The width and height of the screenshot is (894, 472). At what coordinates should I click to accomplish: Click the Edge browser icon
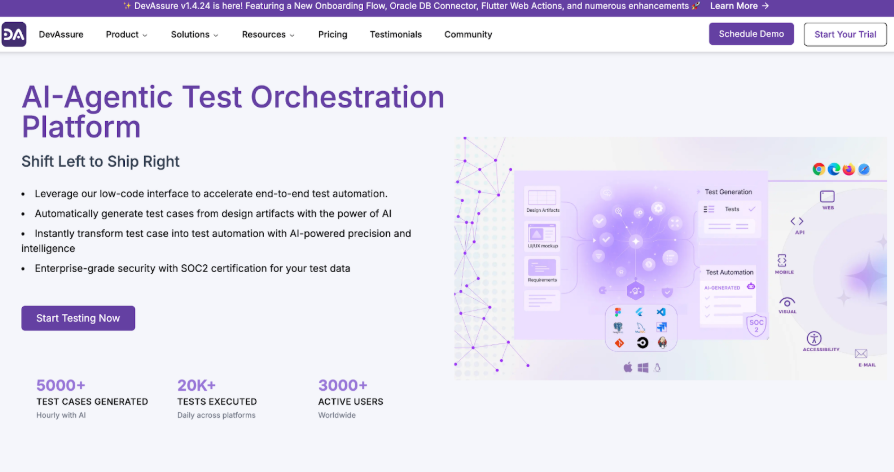click(x=834, y=169)
